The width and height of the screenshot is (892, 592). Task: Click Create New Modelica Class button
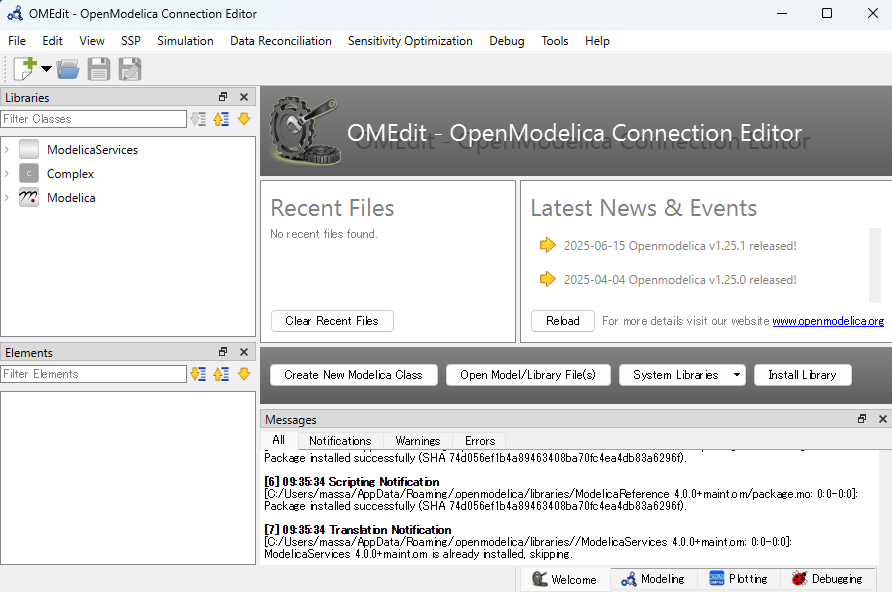pos(353,375)
